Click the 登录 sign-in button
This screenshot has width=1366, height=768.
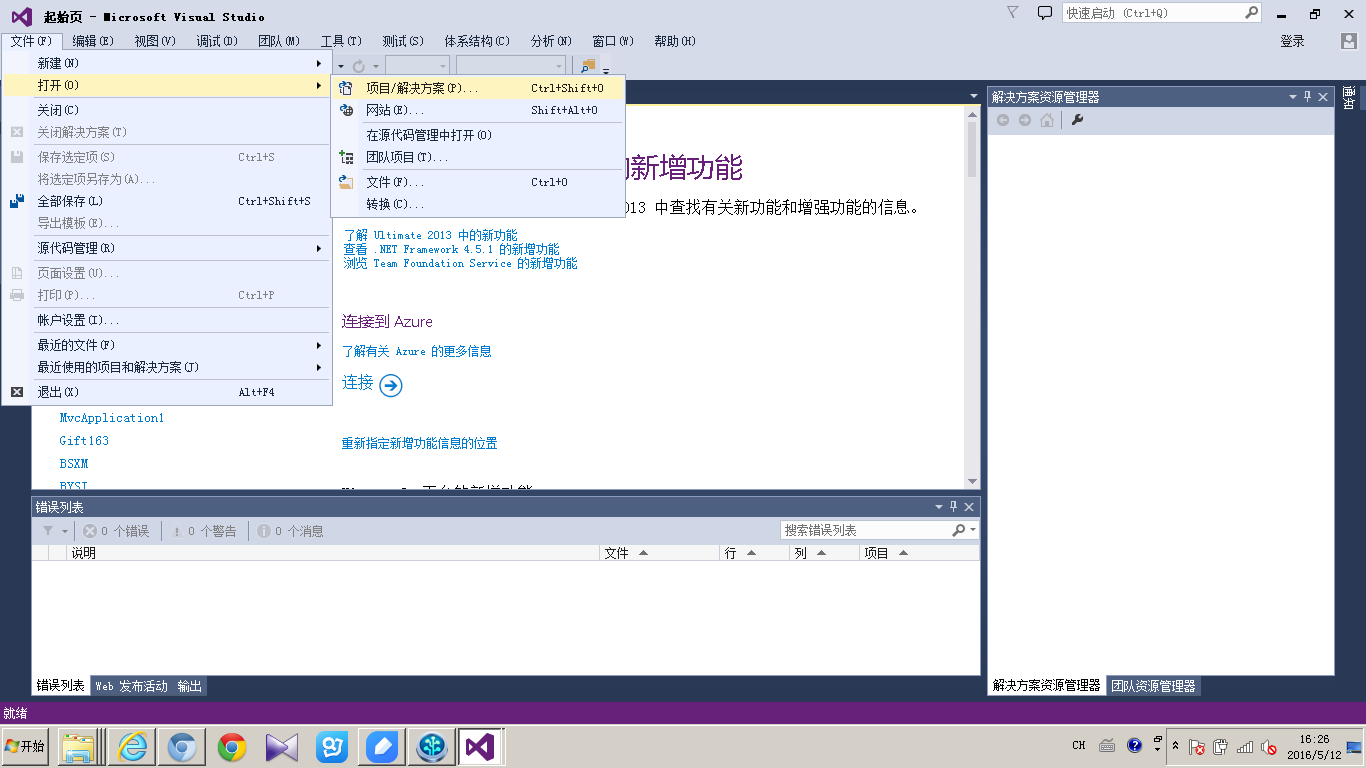click(1292, 41)
